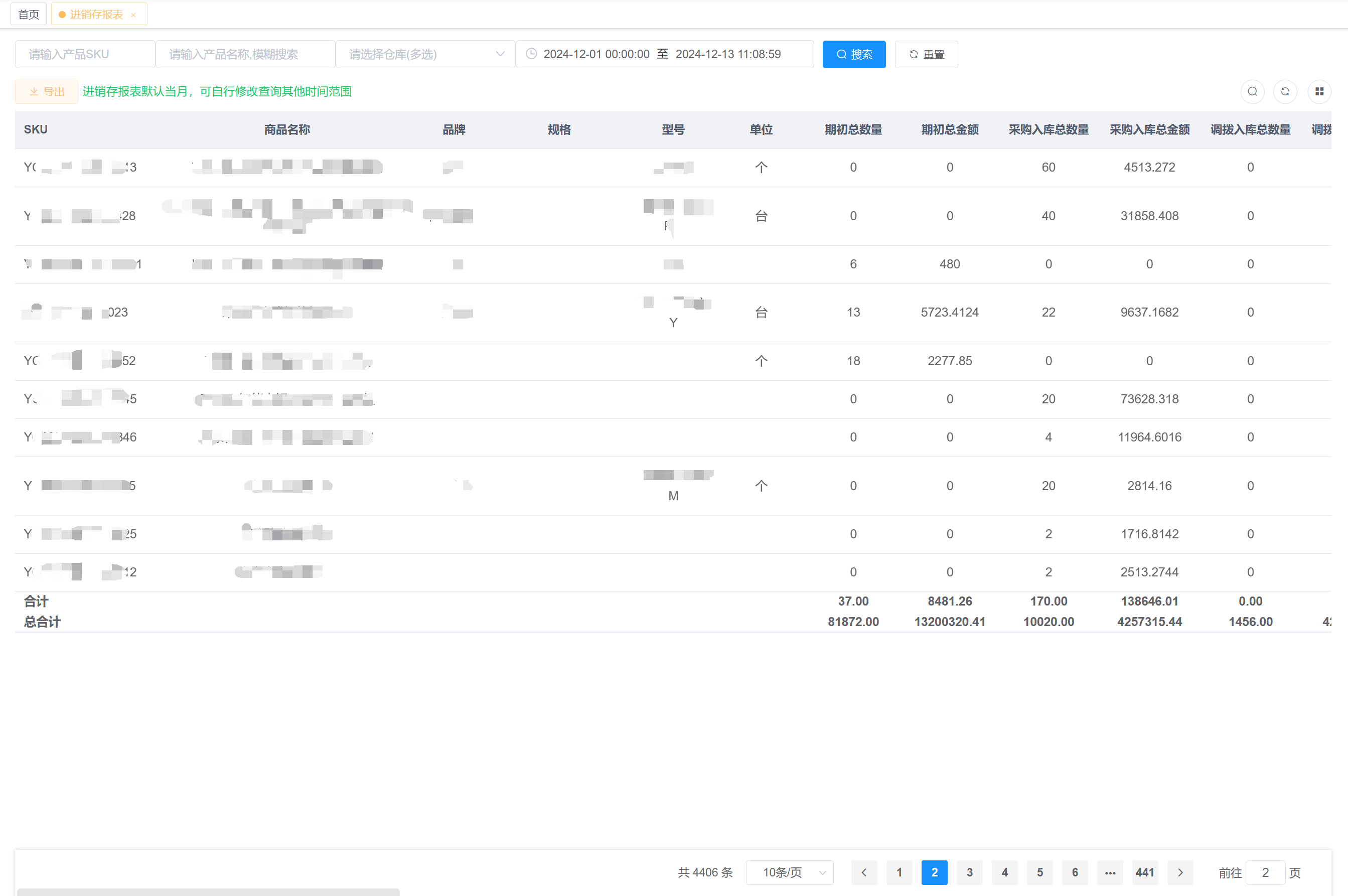This screenshot has height=896, width=1348.
Task: Focus the product SKU input field
Action: (85, 54)
